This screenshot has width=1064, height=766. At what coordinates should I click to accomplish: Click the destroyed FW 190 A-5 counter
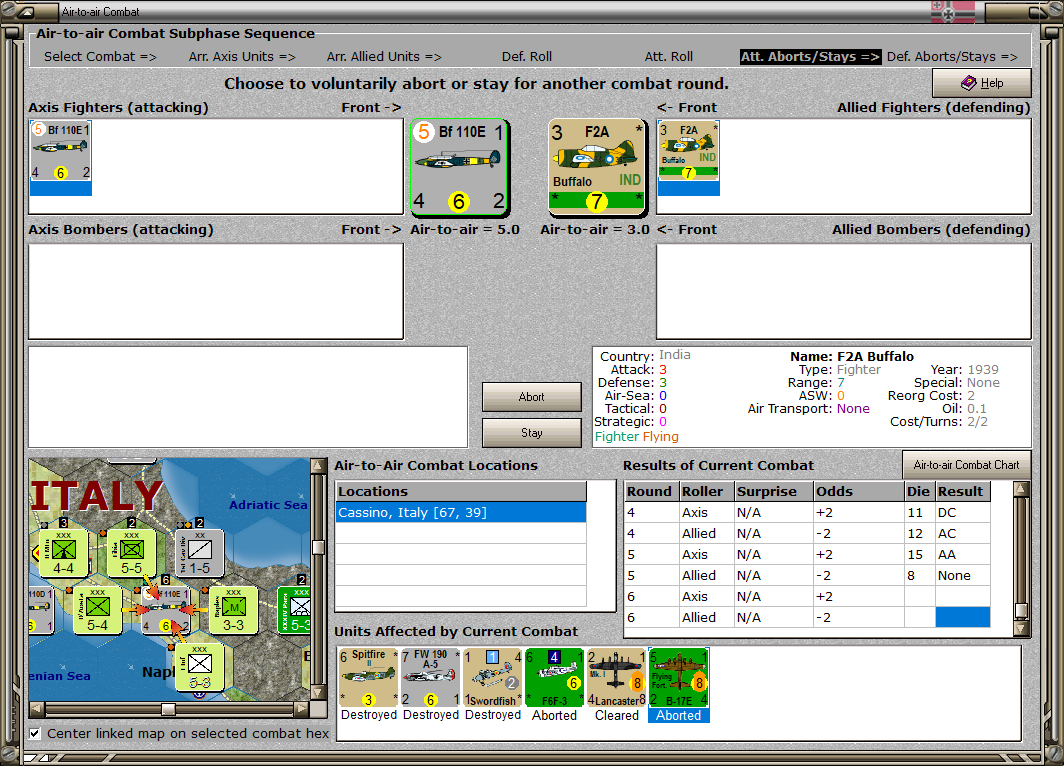coord(430,678)
